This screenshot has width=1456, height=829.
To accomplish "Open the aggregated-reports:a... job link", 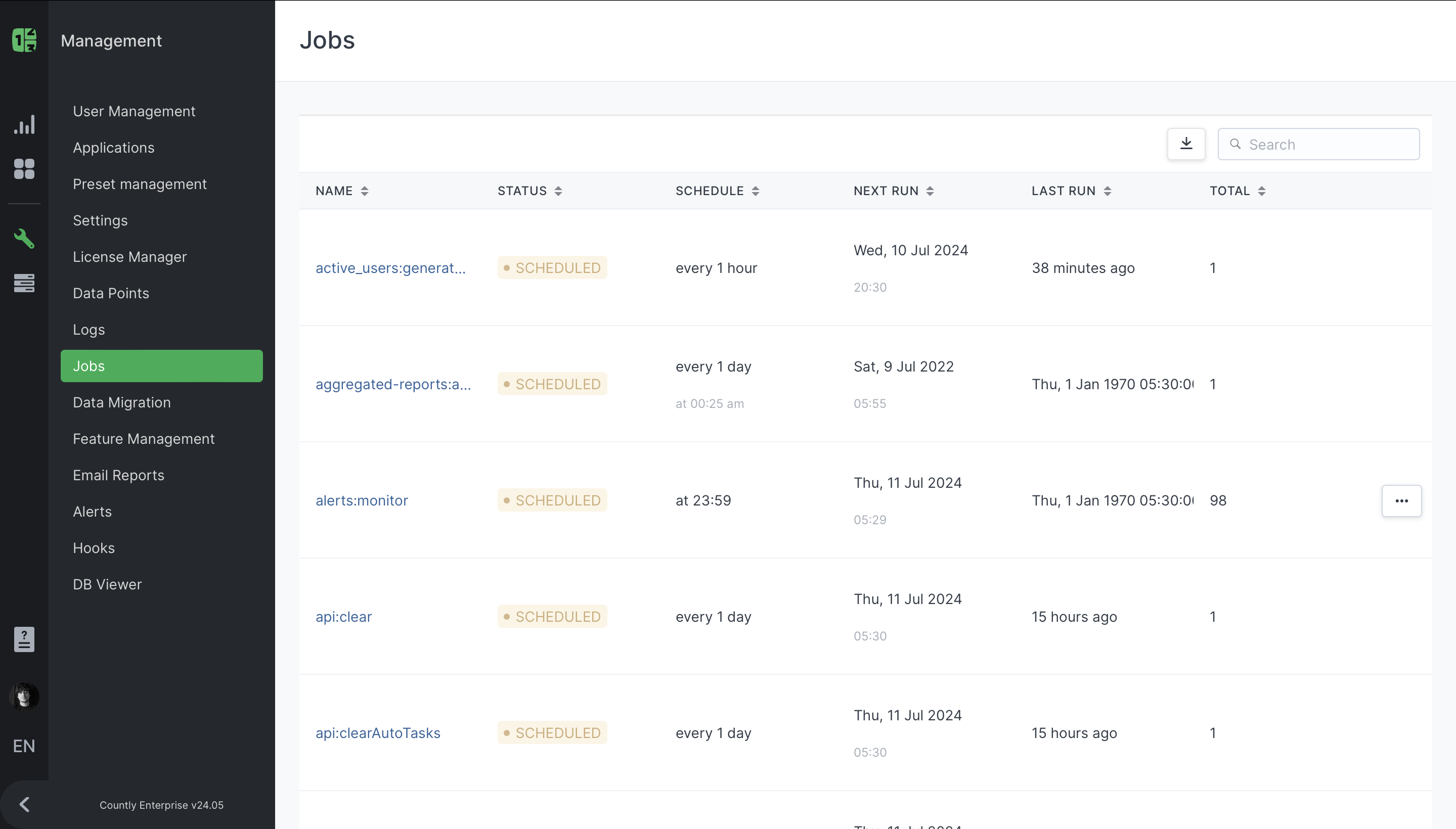I will 393,384.
